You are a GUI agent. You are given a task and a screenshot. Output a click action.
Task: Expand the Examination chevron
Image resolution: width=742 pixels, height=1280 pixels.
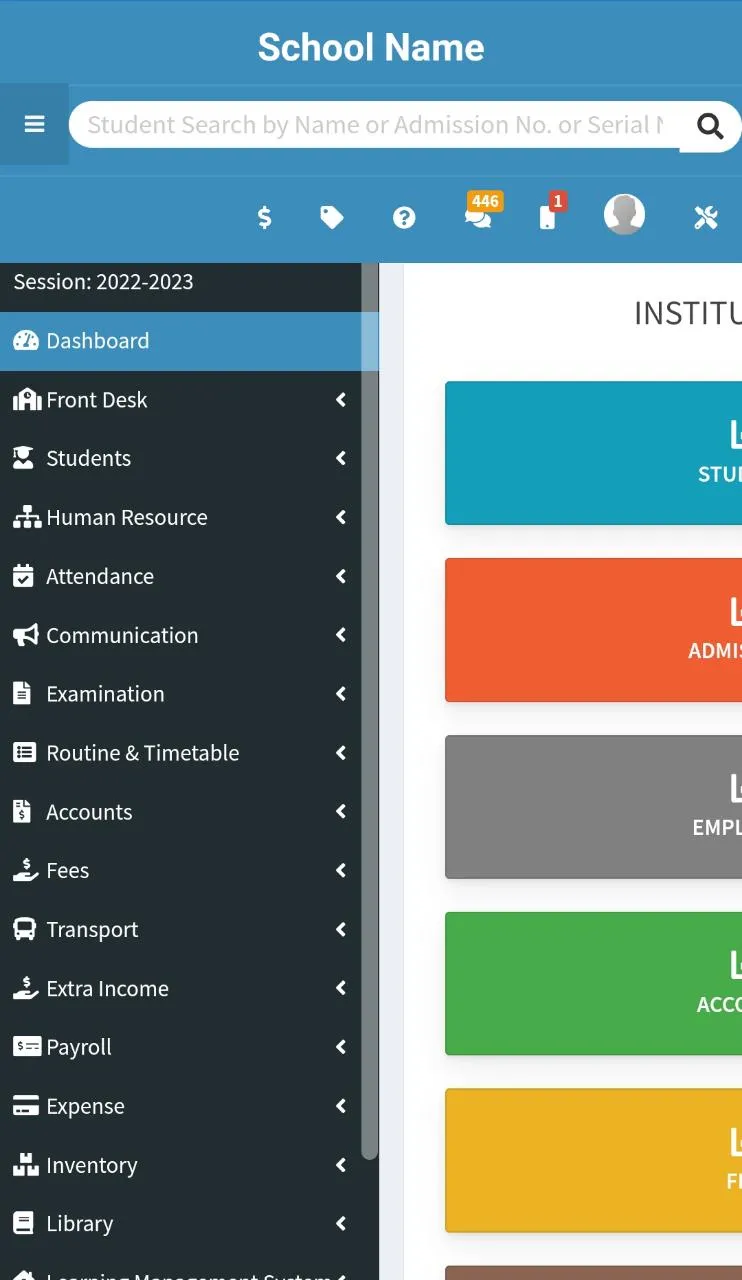coord(341,694)
